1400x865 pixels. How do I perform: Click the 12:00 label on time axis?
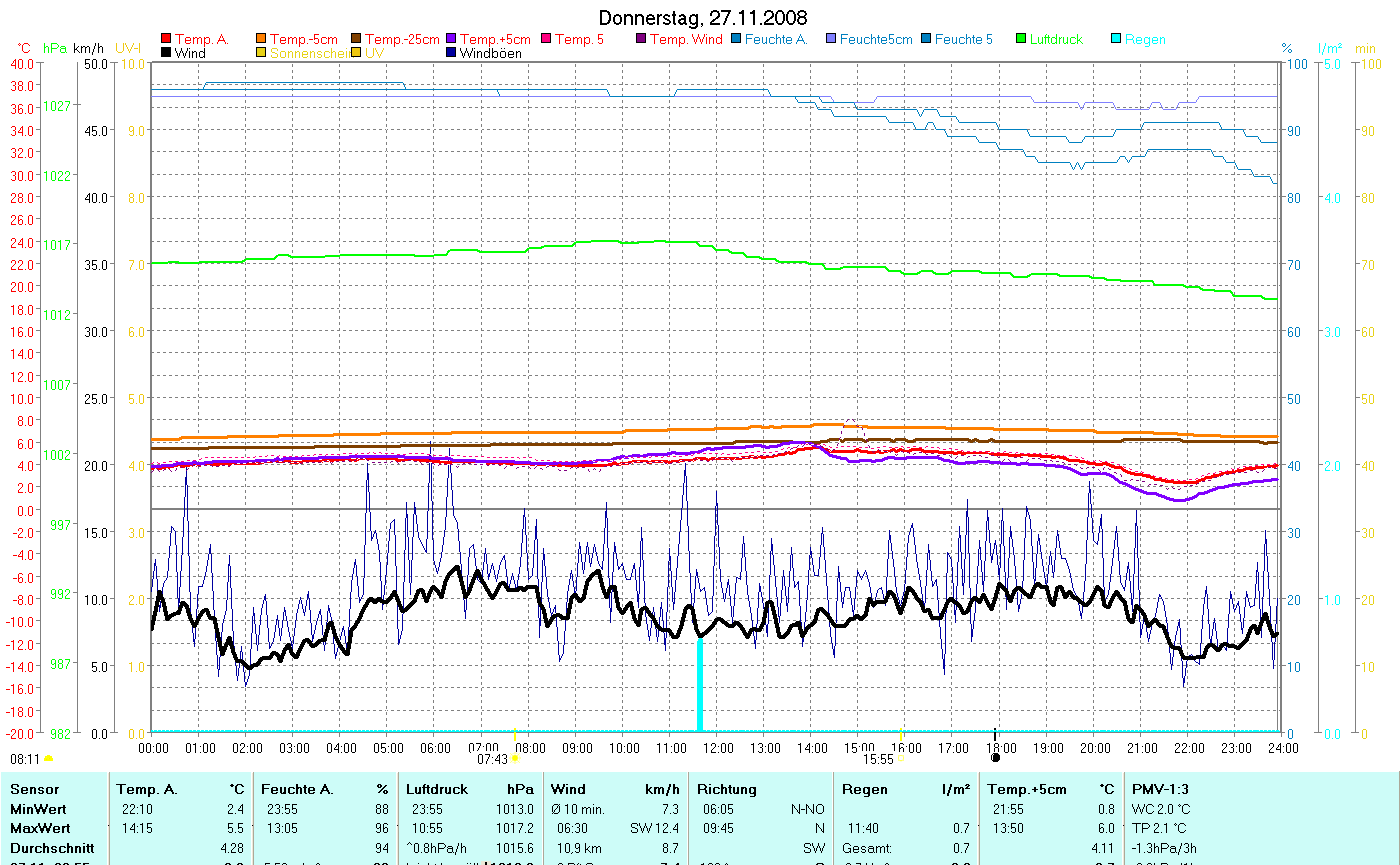coord(717,748)
